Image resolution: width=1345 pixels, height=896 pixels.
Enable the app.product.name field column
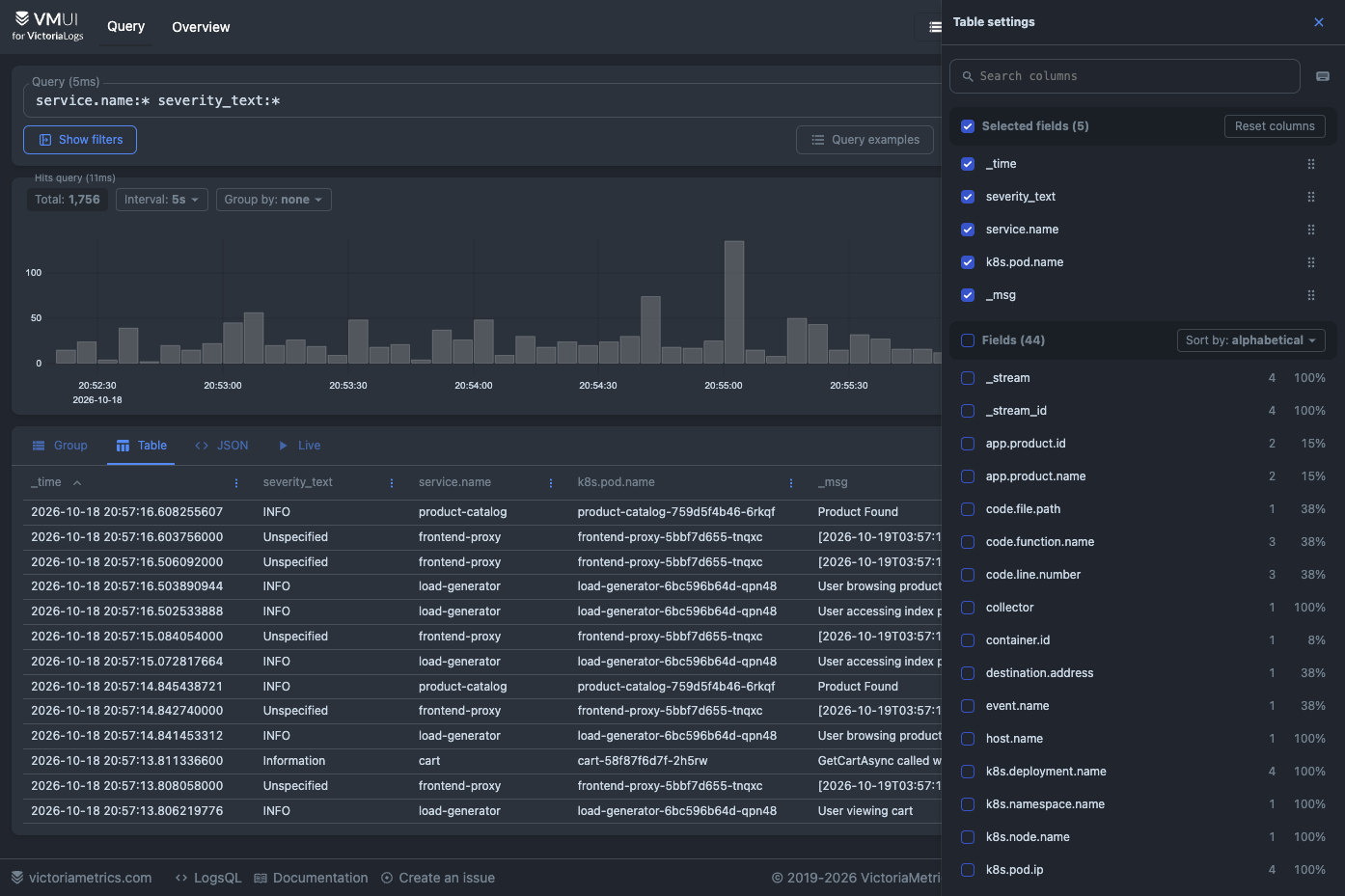tap(968, 476)
